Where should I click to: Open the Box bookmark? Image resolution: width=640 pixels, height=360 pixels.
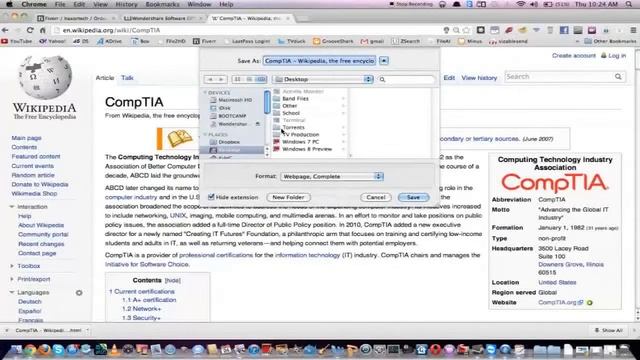(x=140, y=41)
